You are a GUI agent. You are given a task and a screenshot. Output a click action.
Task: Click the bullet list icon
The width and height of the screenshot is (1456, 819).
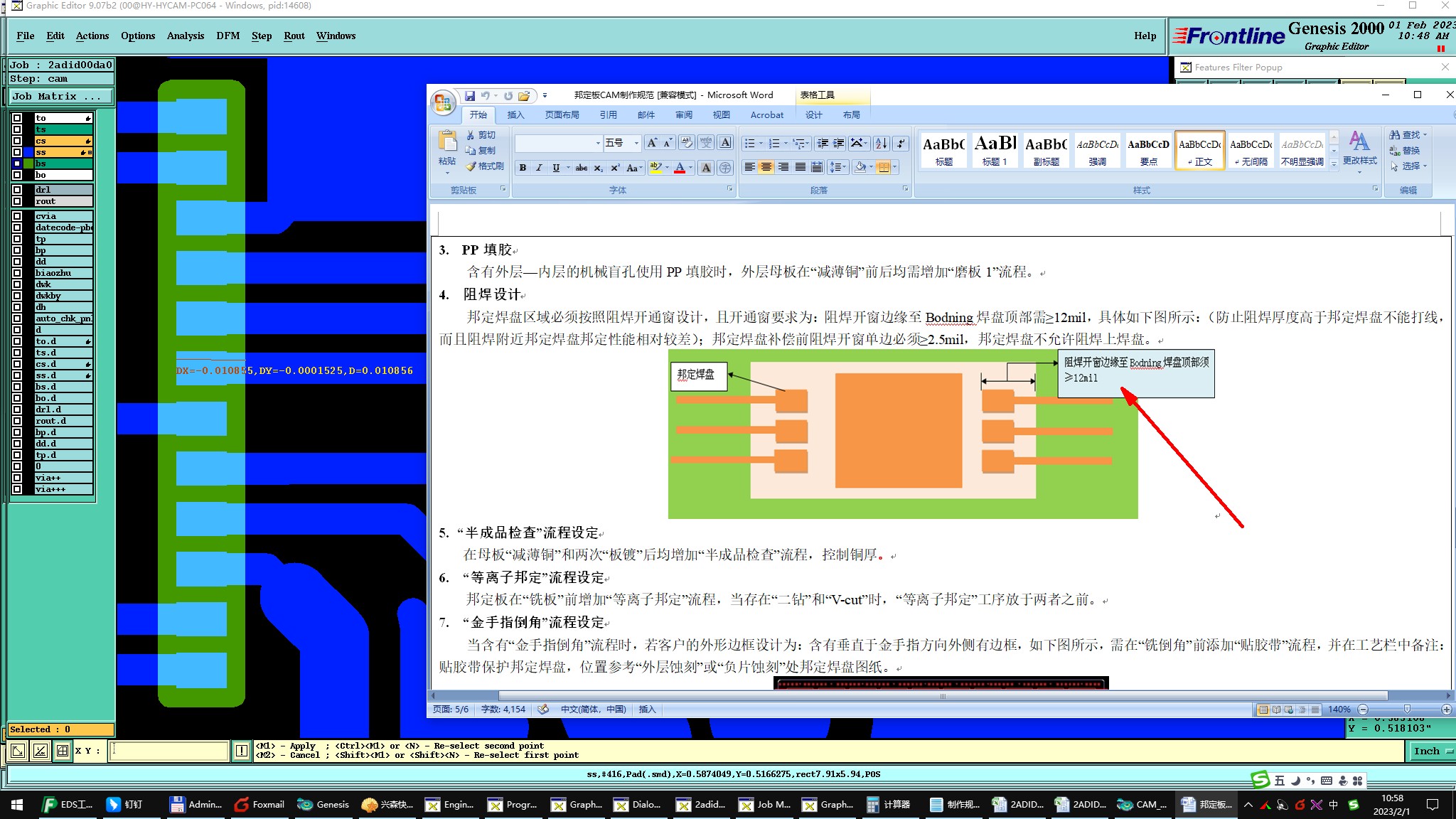point(749,144)
